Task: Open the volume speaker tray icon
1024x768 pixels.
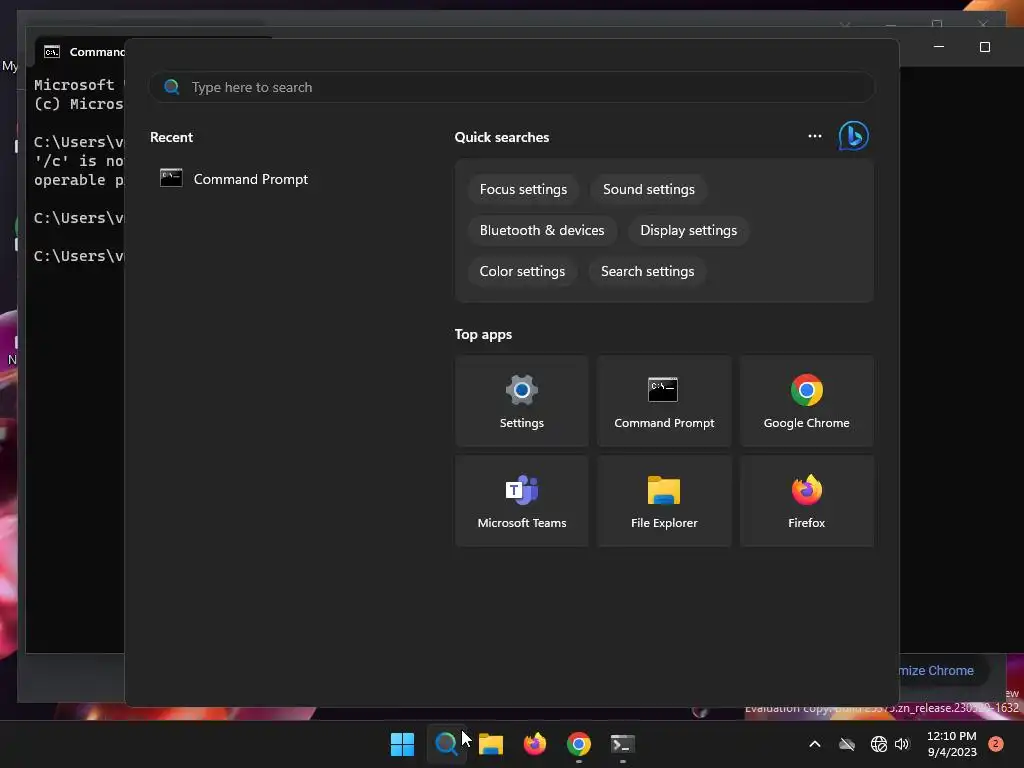Action: [x=902, y=744]
